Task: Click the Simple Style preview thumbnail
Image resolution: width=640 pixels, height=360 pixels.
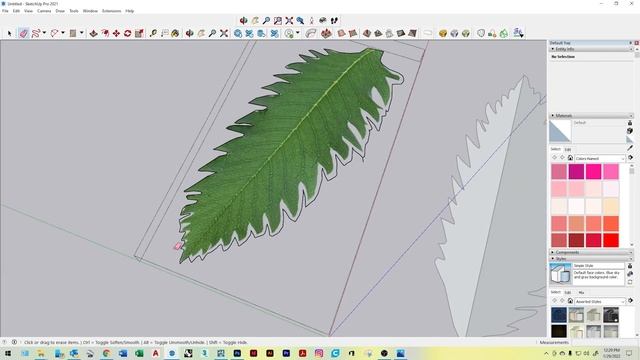Action: point(560,273)
